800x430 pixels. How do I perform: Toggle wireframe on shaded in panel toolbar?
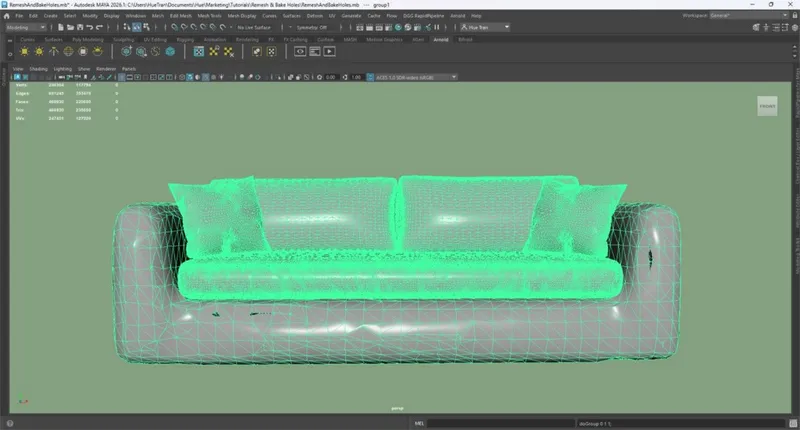(x=205, y=77)
